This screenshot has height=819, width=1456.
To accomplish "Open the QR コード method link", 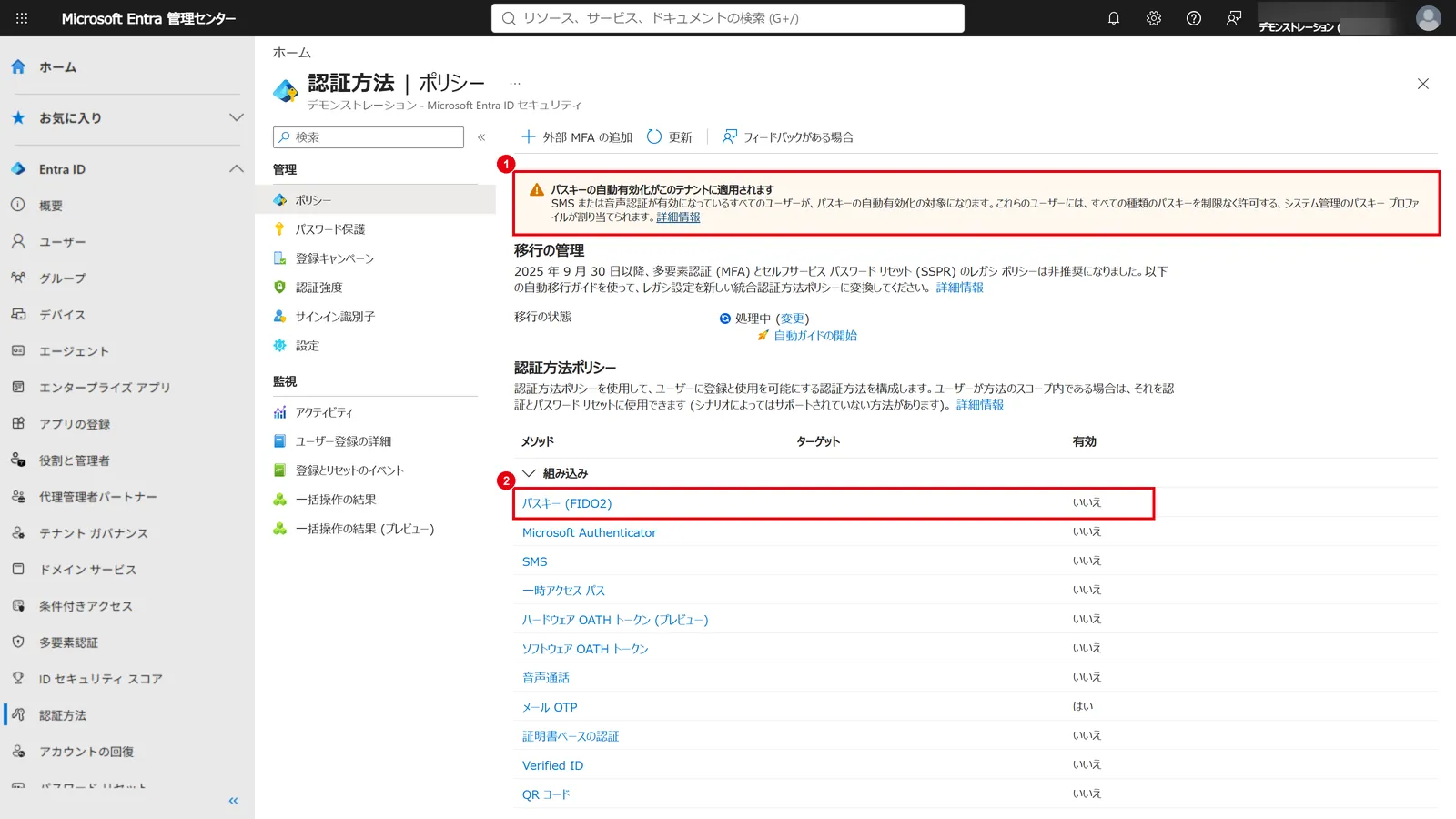I will tap(546, 794).
